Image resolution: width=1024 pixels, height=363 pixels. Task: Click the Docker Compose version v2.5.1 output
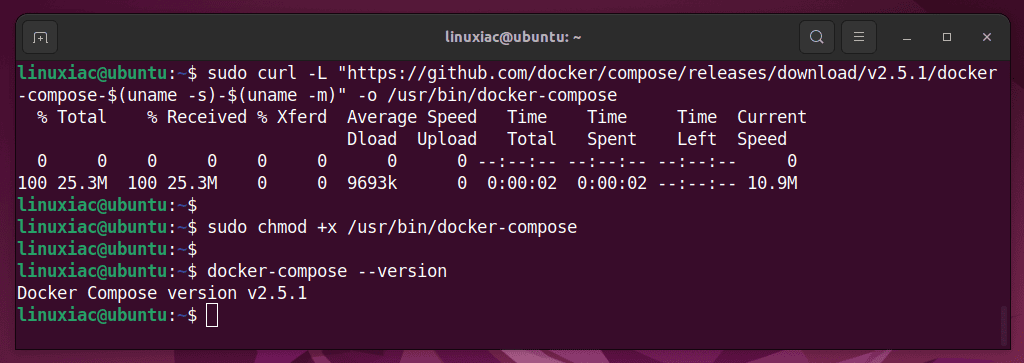click(x=162, y=293)
